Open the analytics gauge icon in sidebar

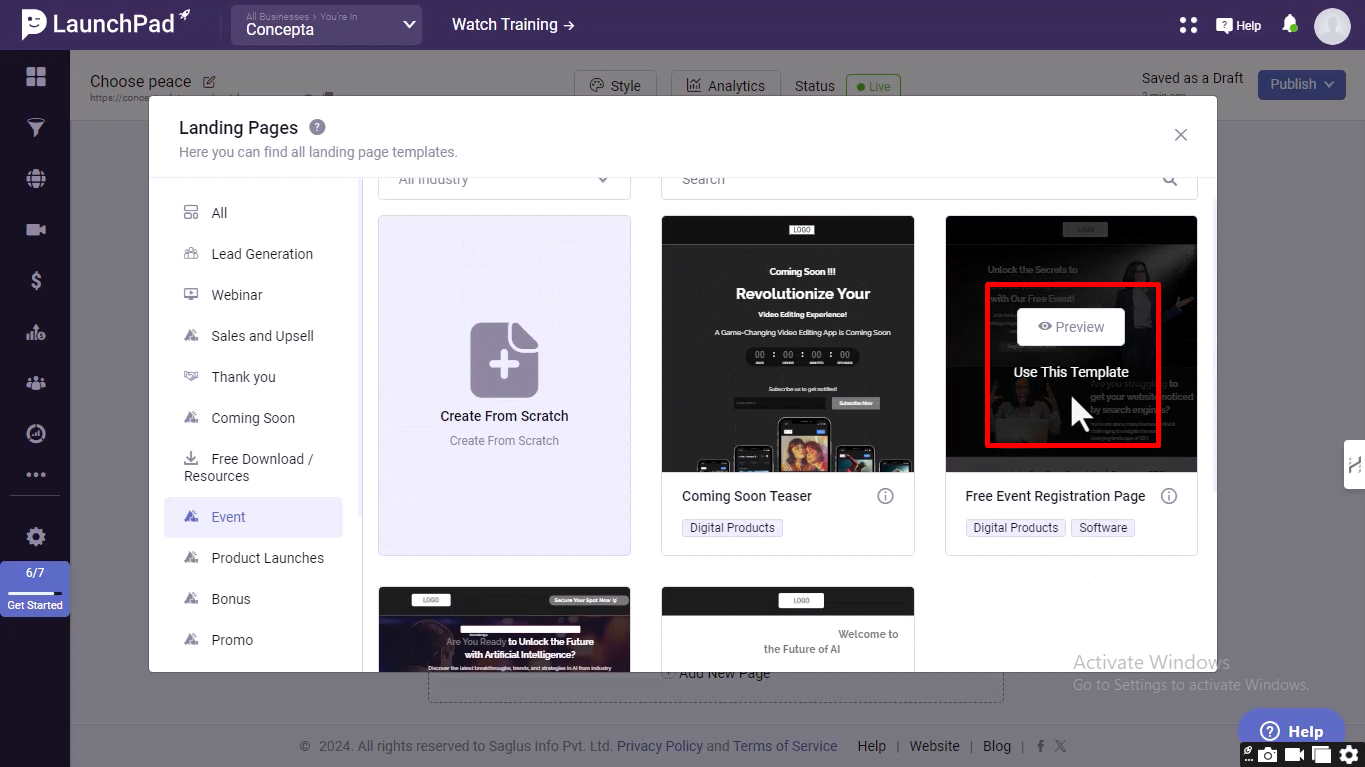(x=36, y=433)
